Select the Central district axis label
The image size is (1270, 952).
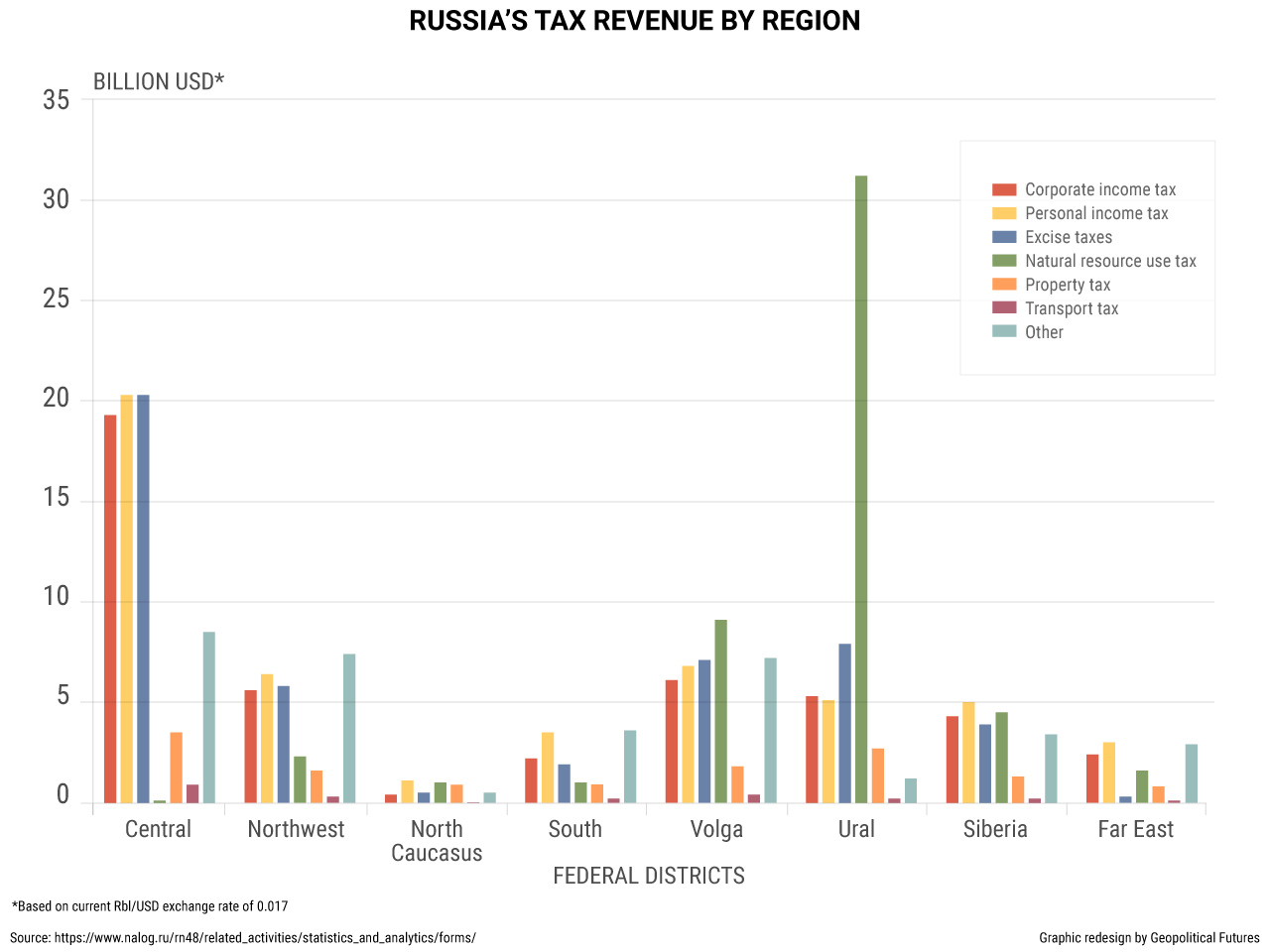point(157,829)
